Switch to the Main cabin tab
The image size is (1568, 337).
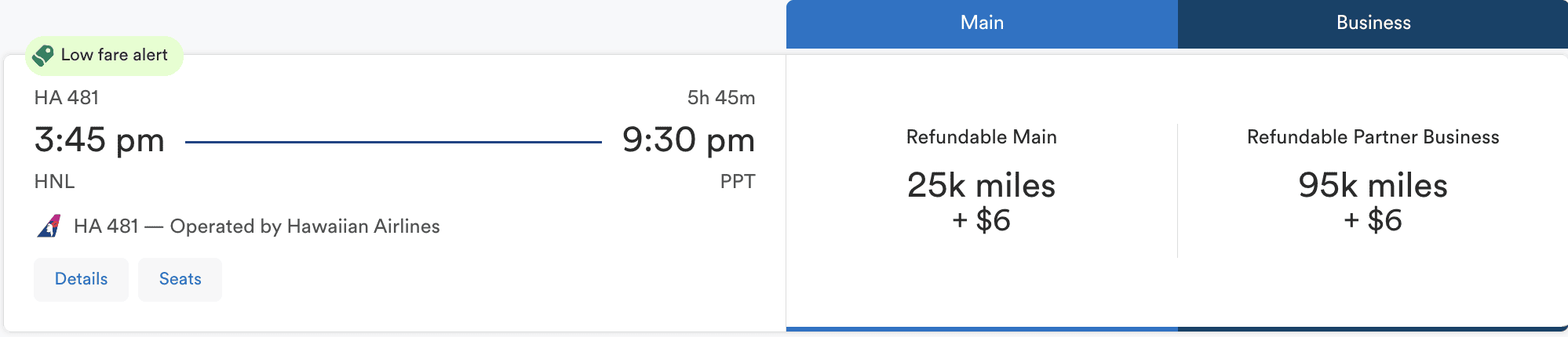(982, 24)
